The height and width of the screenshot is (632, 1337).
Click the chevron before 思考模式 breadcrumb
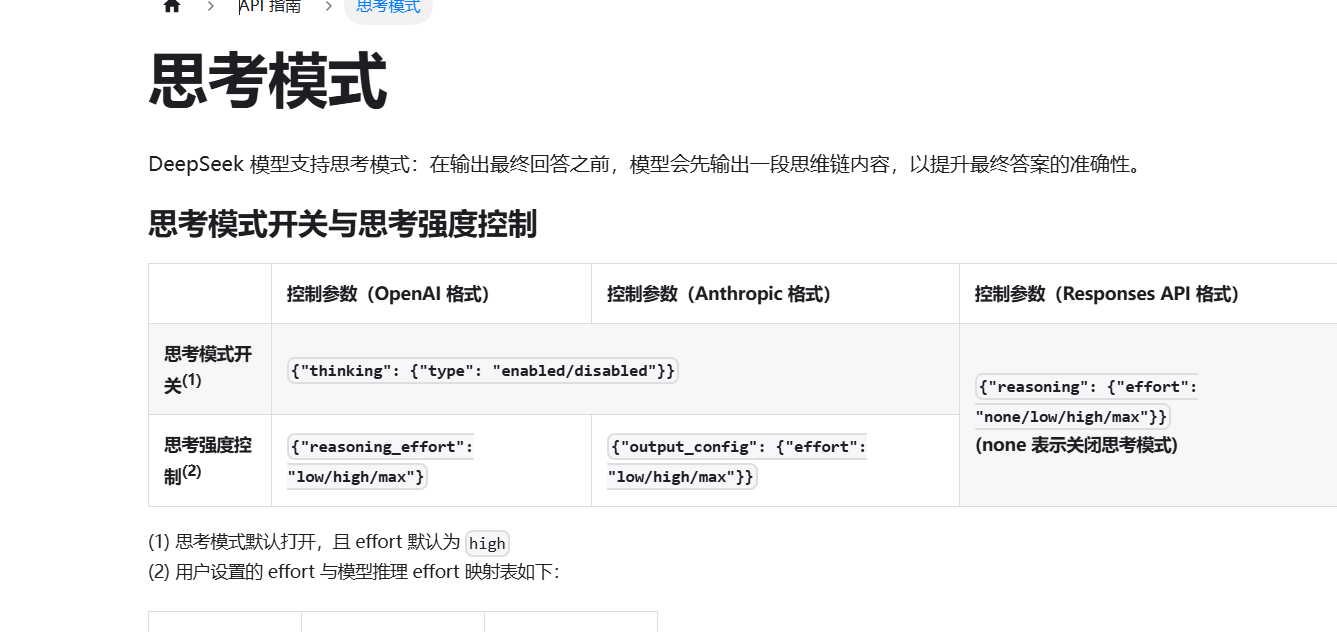pos(328,6)
